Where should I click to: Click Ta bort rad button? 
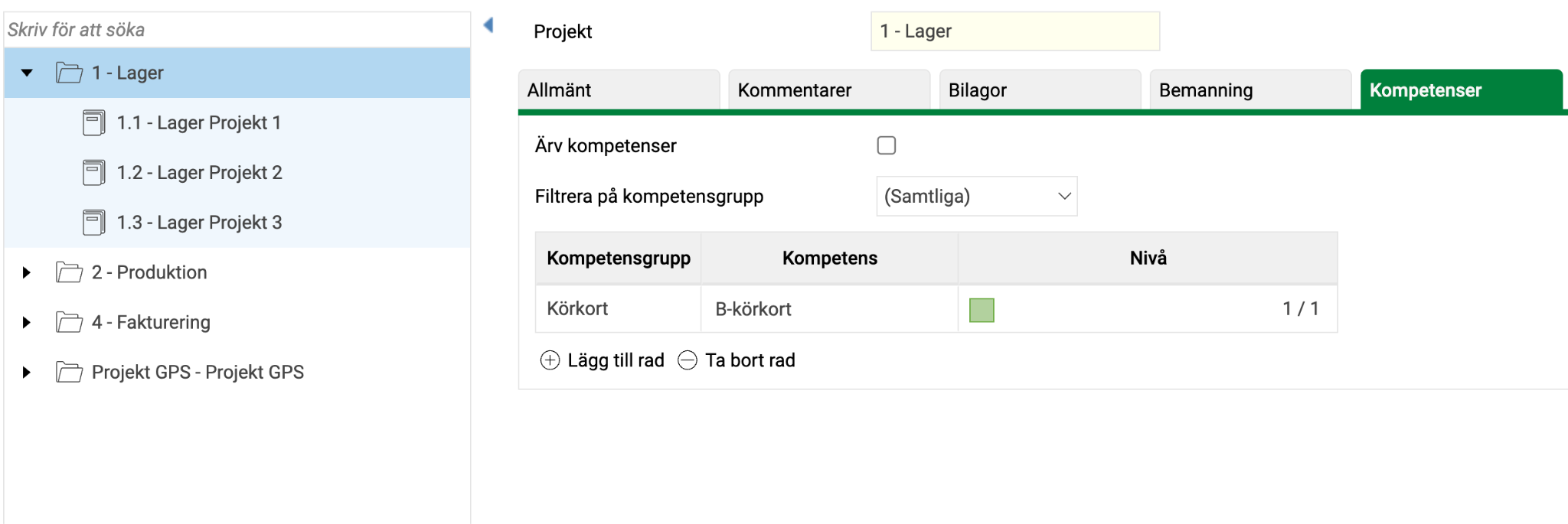(737, 360)
